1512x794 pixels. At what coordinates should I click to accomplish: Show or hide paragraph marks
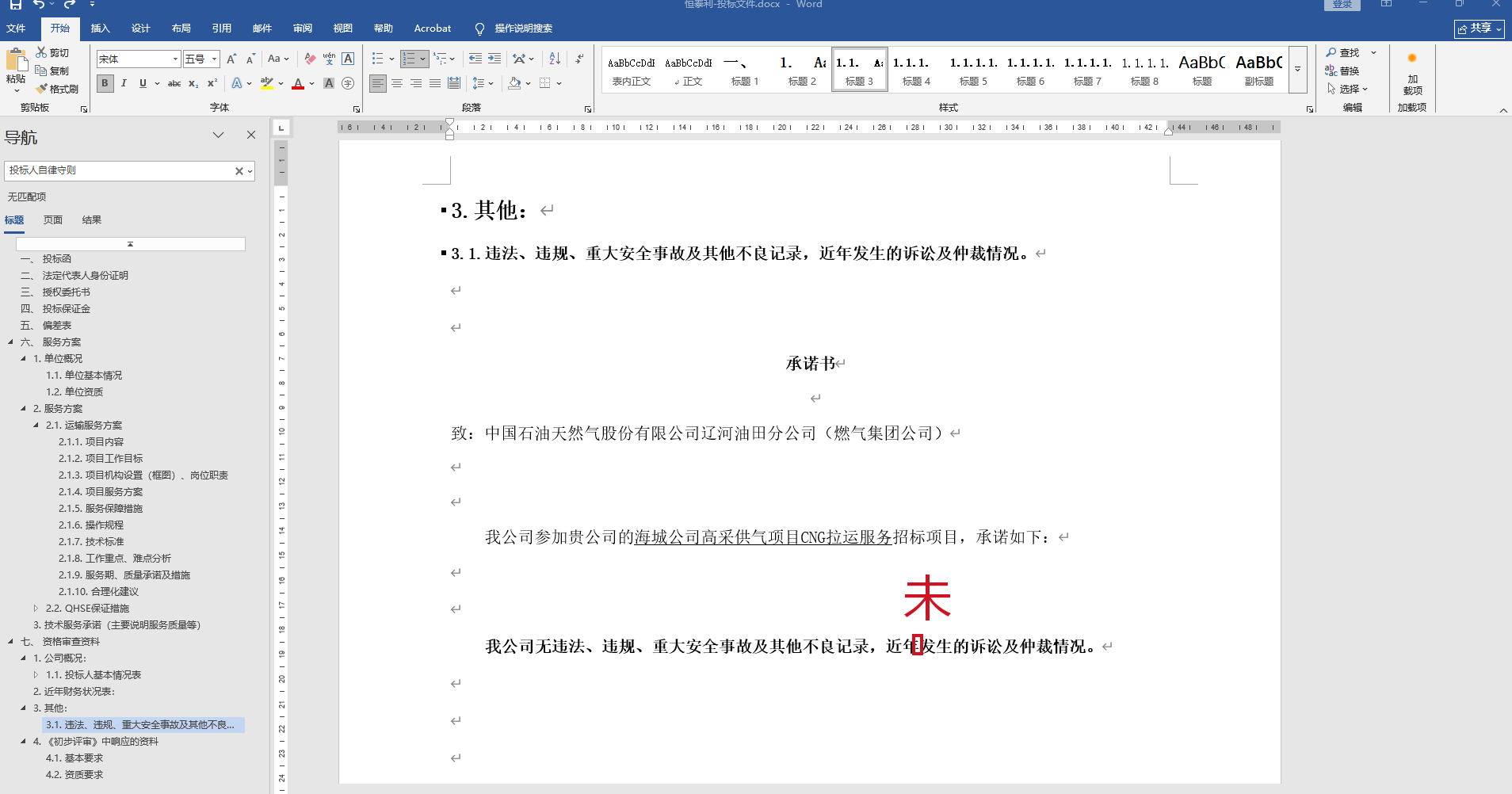click(x=579, y=59)
